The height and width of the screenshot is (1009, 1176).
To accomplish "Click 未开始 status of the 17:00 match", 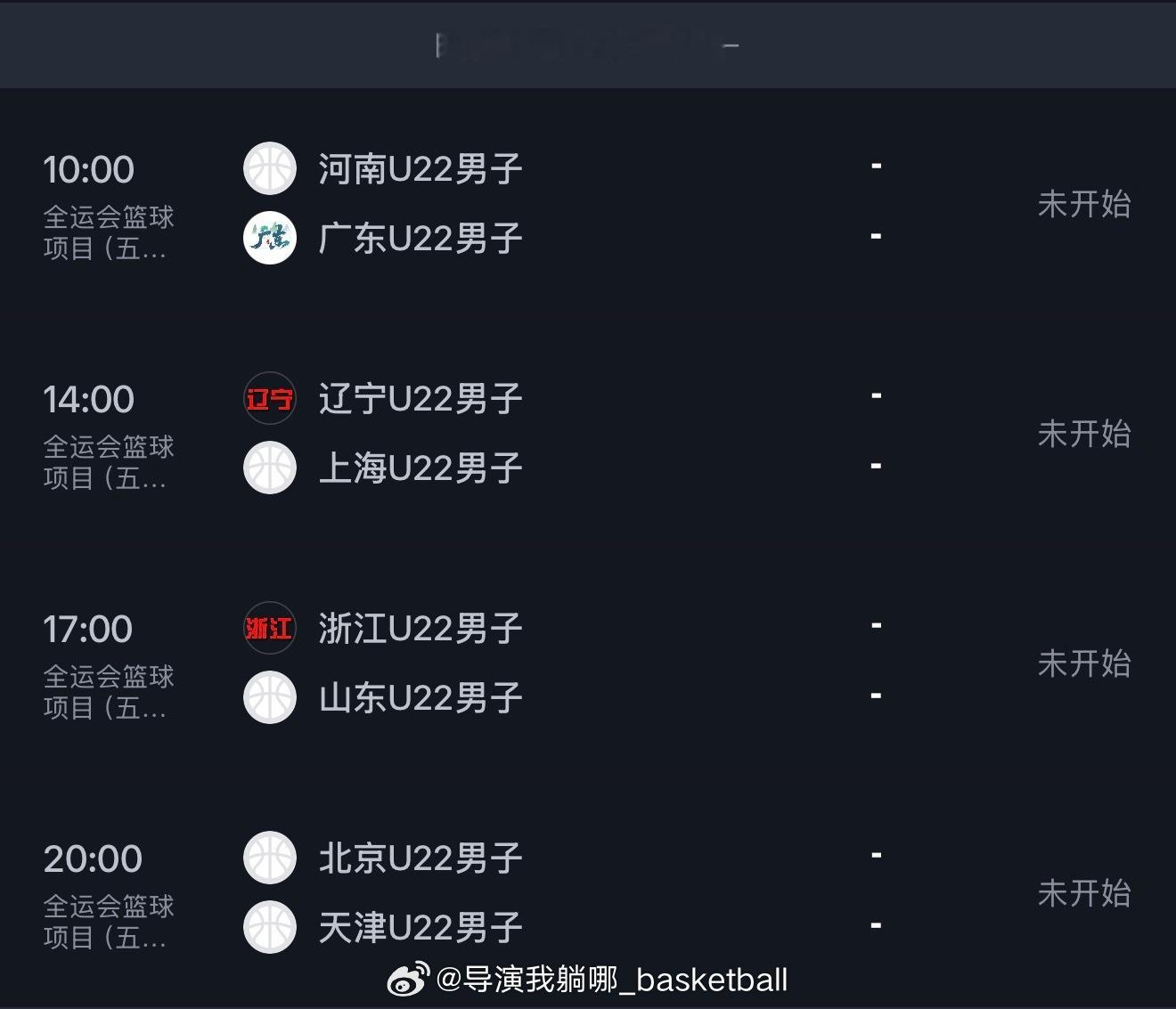I will click(x=1083, y=663).
